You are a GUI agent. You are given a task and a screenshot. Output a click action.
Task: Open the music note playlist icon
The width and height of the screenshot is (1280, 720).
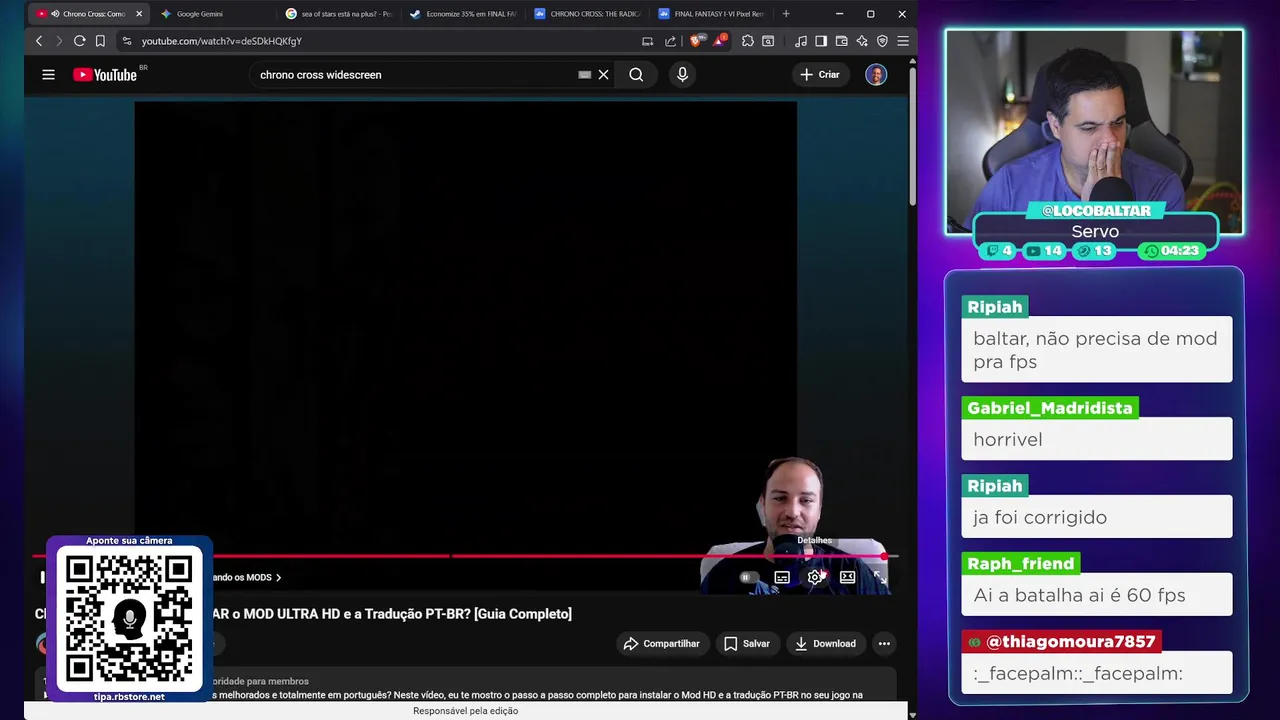click(x=800, y=41)
